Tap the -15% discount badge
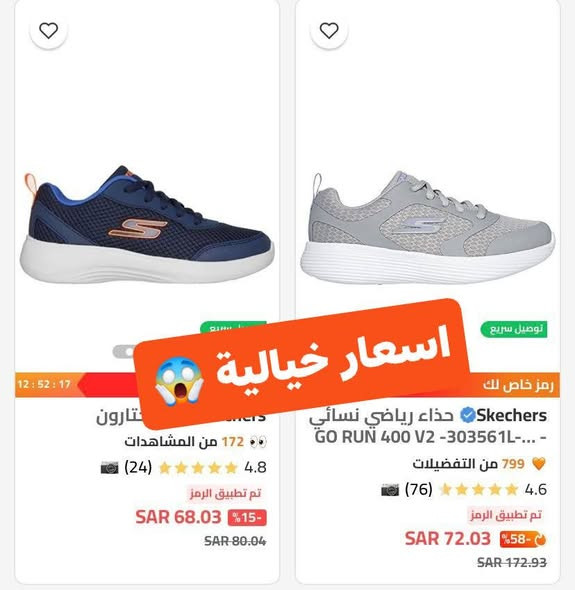575x590 pixels. 247,518
